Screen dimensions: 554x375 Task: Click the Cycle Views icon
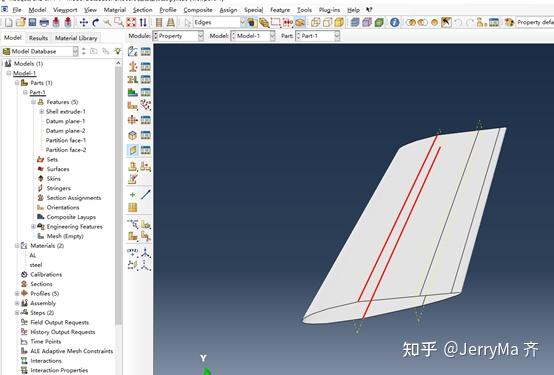(x=143, y=23)
